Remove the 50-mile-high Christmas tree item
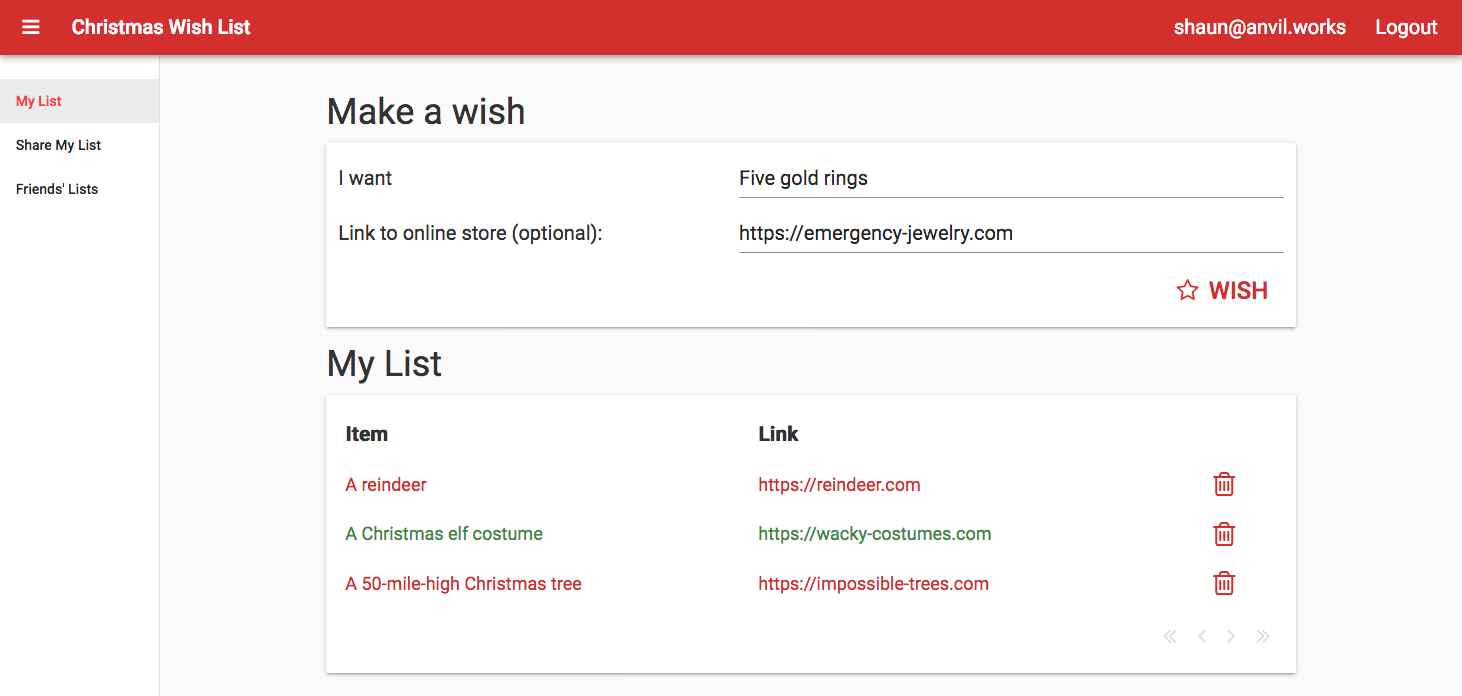 click(x=1223, y=584)
